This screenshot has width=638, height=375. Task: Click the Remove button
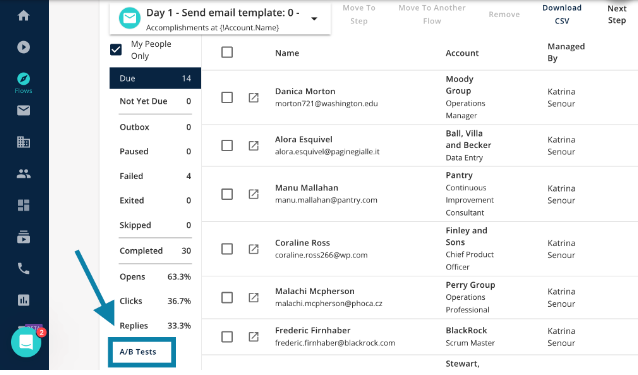click(504, 14)
